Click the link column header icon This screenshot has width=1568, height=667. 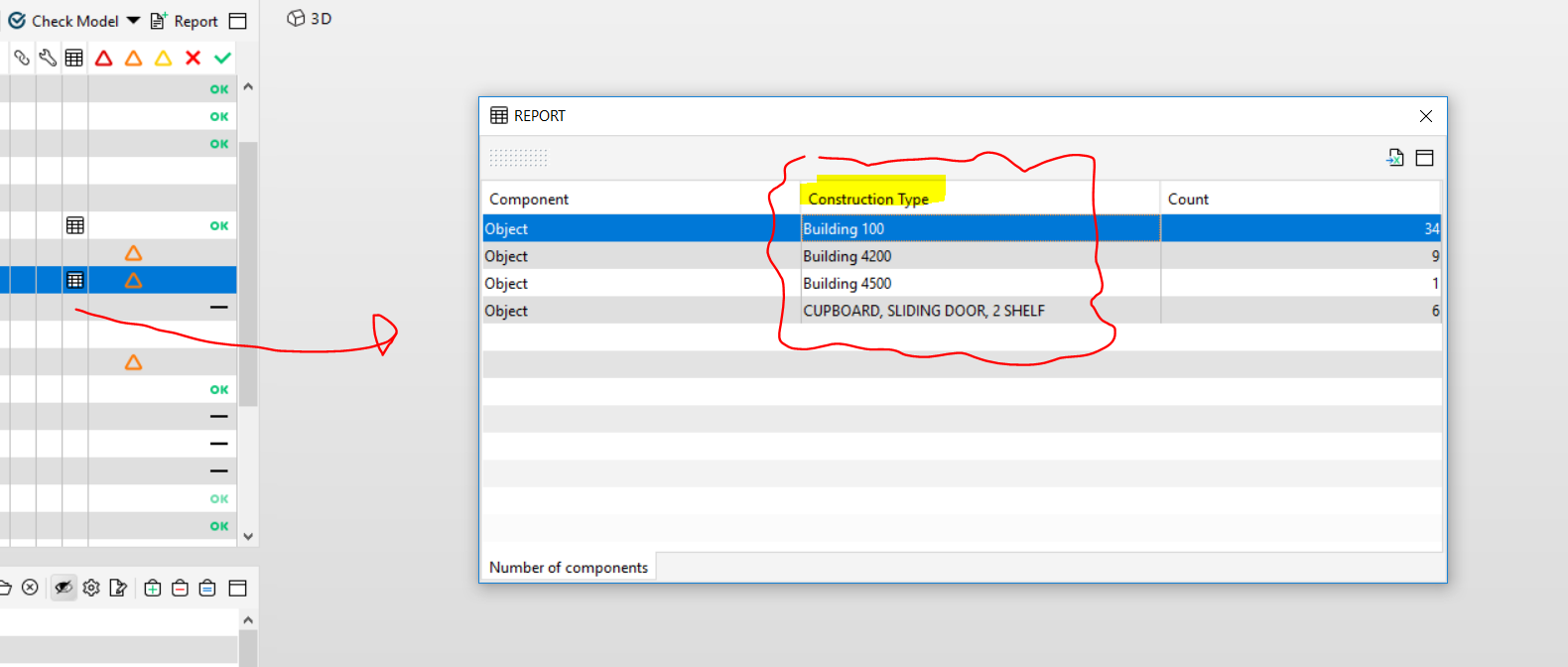tap(22, 58)
